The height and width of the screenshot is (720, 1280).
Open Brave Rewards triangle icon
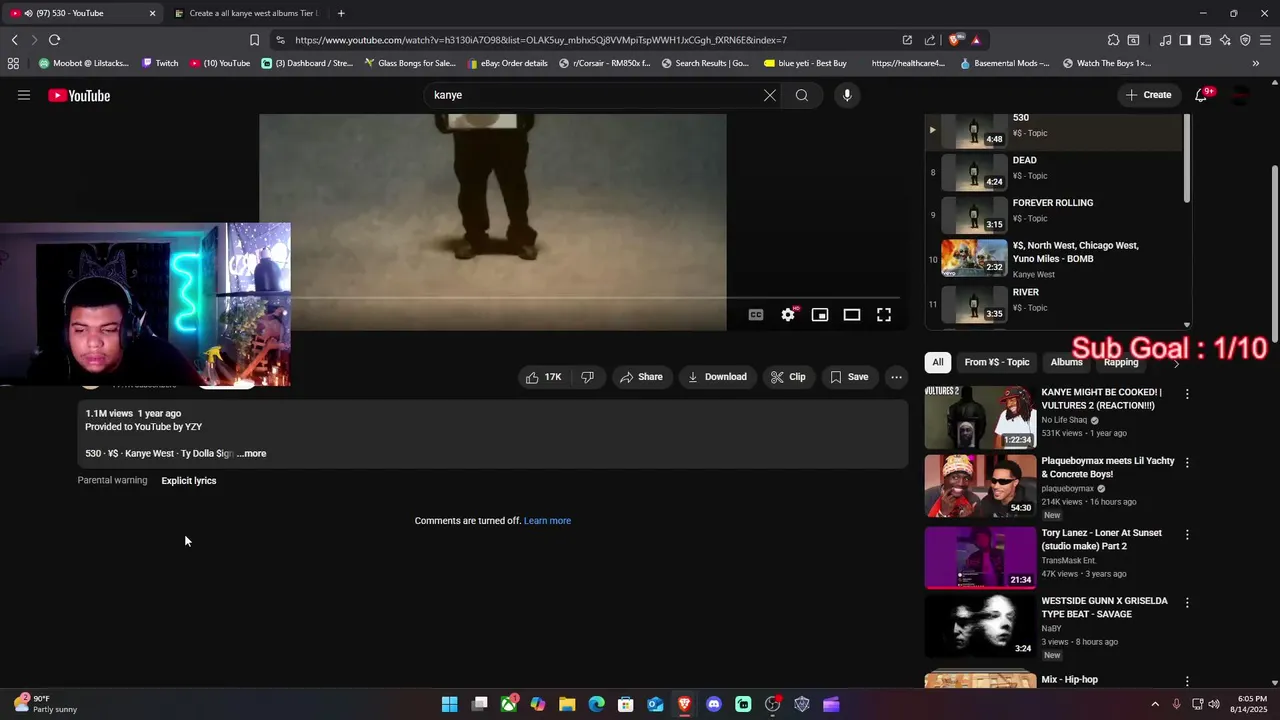pyautogui.click(x=976, y=40)
